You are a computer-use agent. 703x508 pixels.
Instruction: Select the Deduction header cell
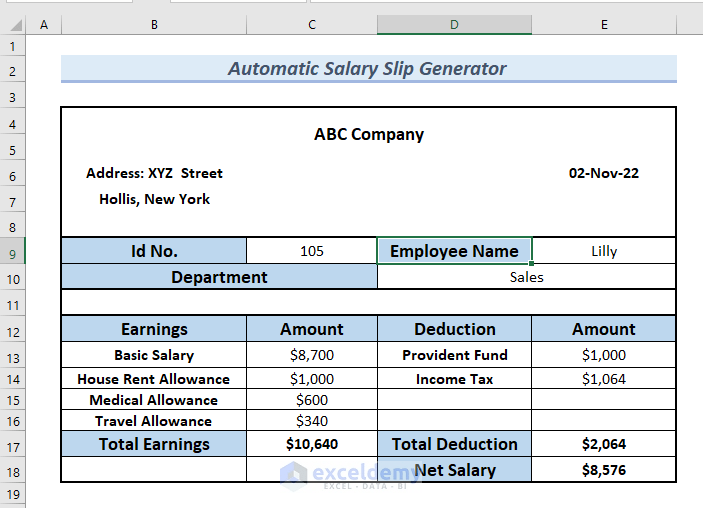point(454,329)
